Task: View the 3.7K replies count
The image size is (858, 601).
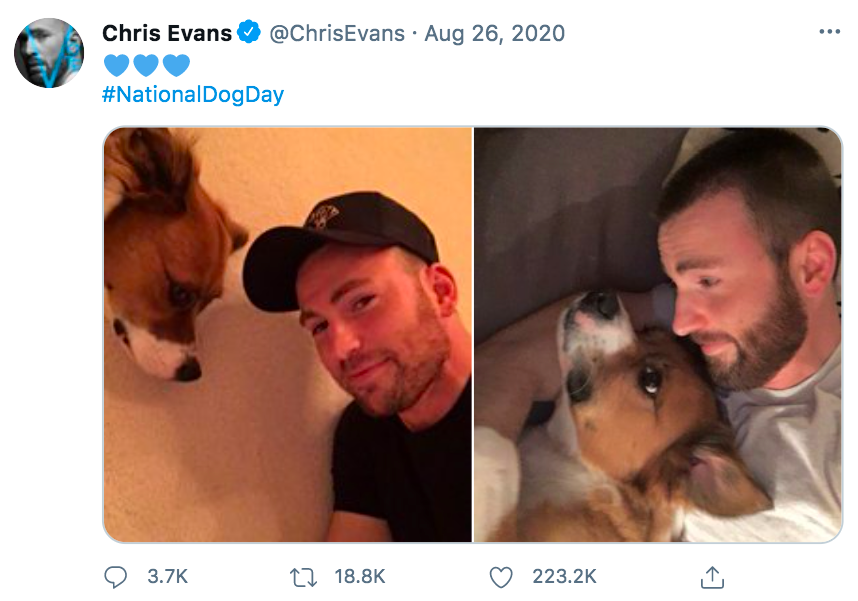Action: 167,577
